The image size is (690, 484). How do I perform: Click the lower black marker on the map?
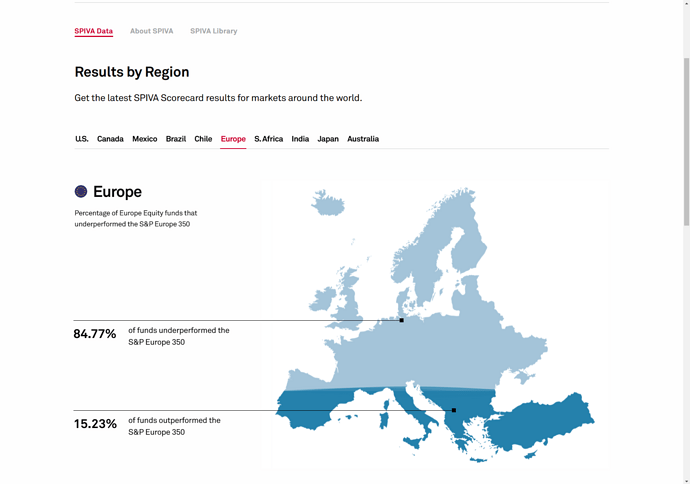454,410
